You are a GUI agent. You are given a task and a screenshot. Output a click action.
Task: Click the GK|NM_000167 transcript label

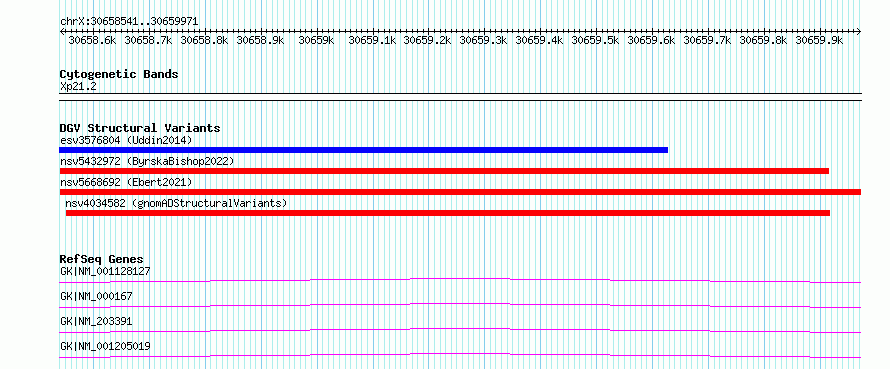(x=96, y=296)
